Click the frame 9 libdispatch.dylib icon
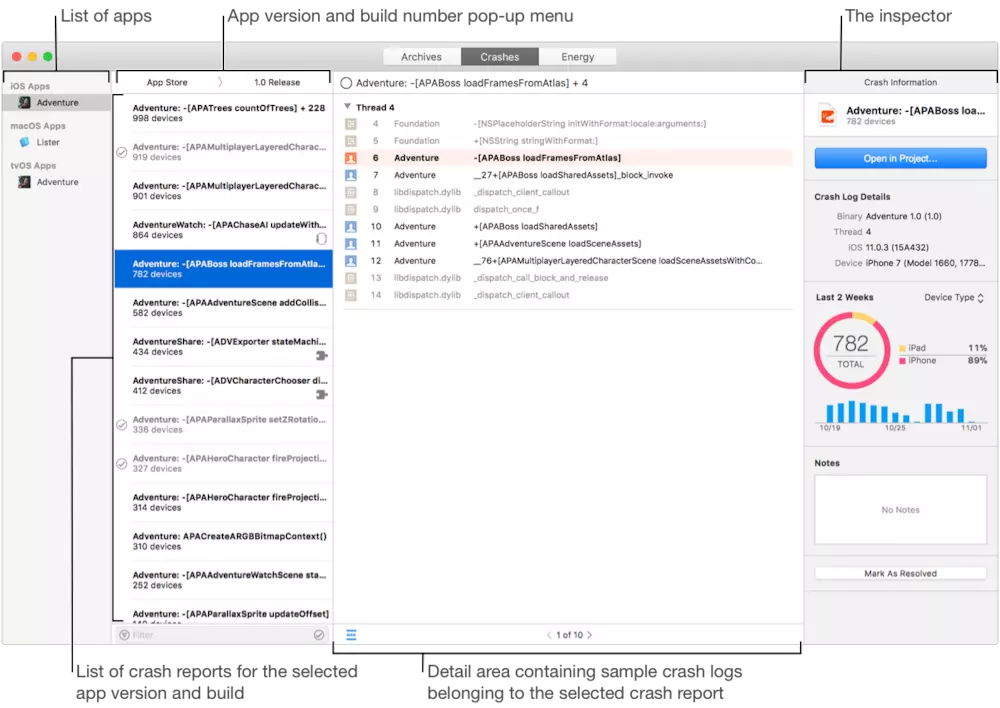The image size is (1000, 708). 351,209
